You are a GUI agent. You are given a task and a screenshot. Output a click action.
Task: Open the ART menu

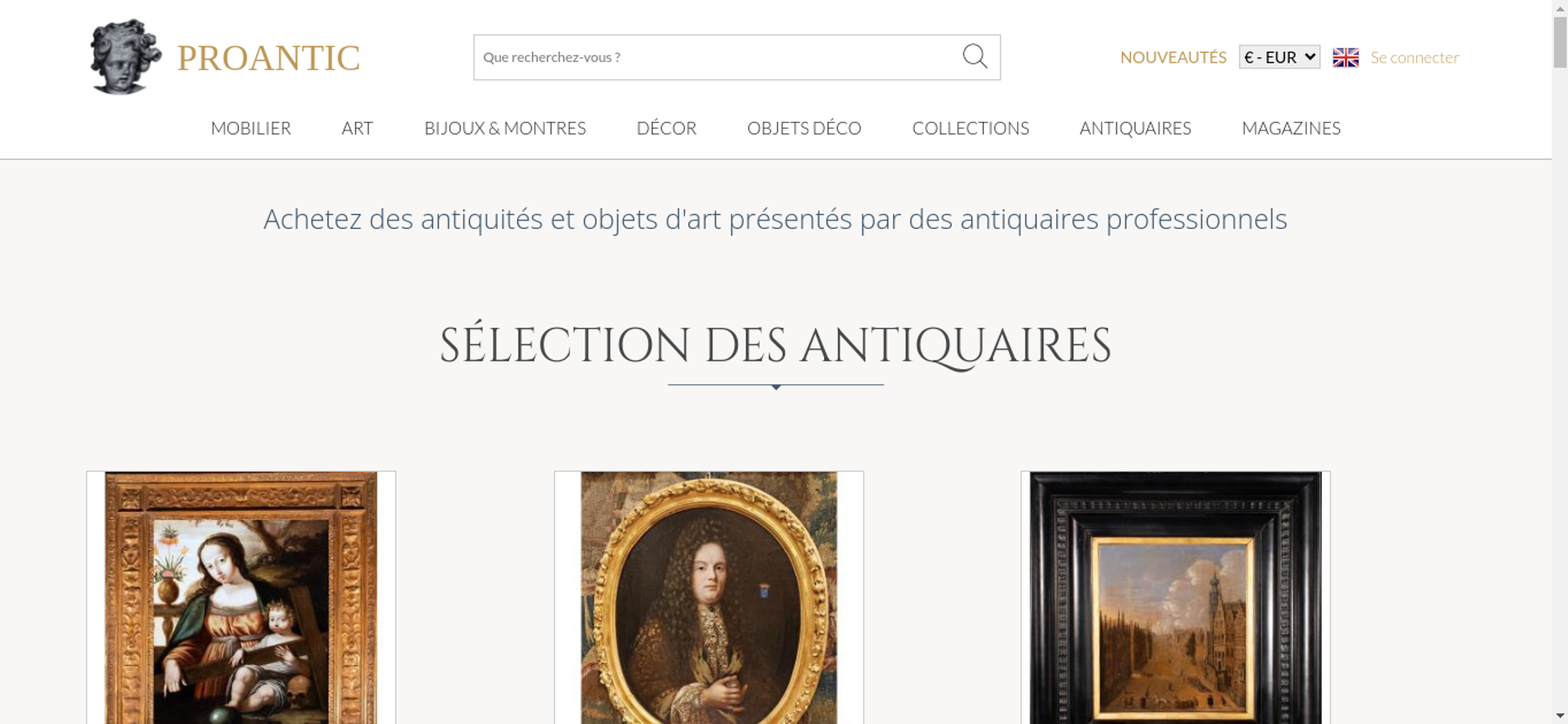pos(358,128)
